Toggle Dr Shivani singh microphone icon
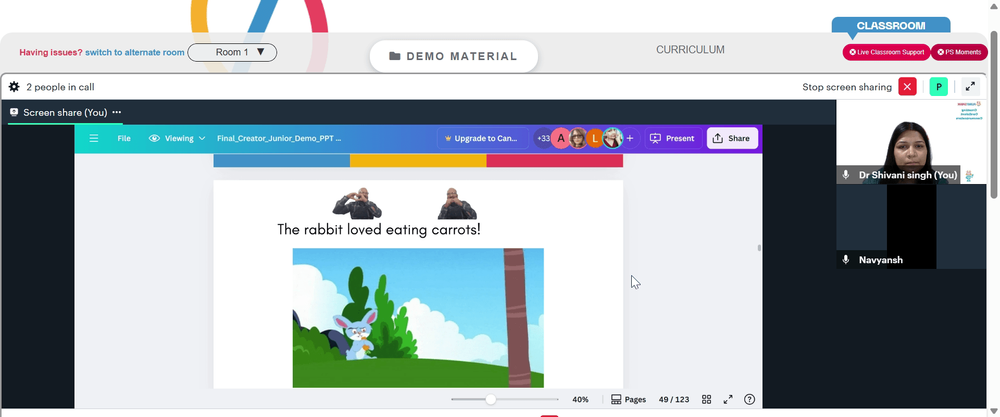The image size is (1000, 417). coord(846,175)
